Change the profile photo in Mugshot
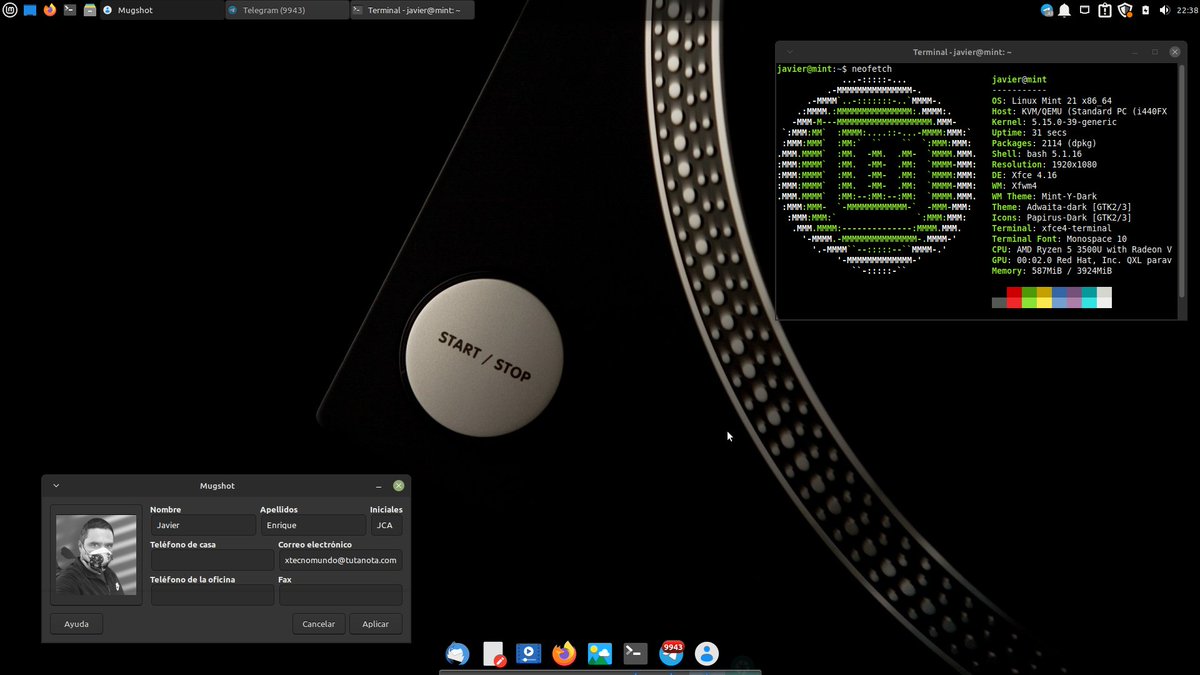 pos(96,555)
